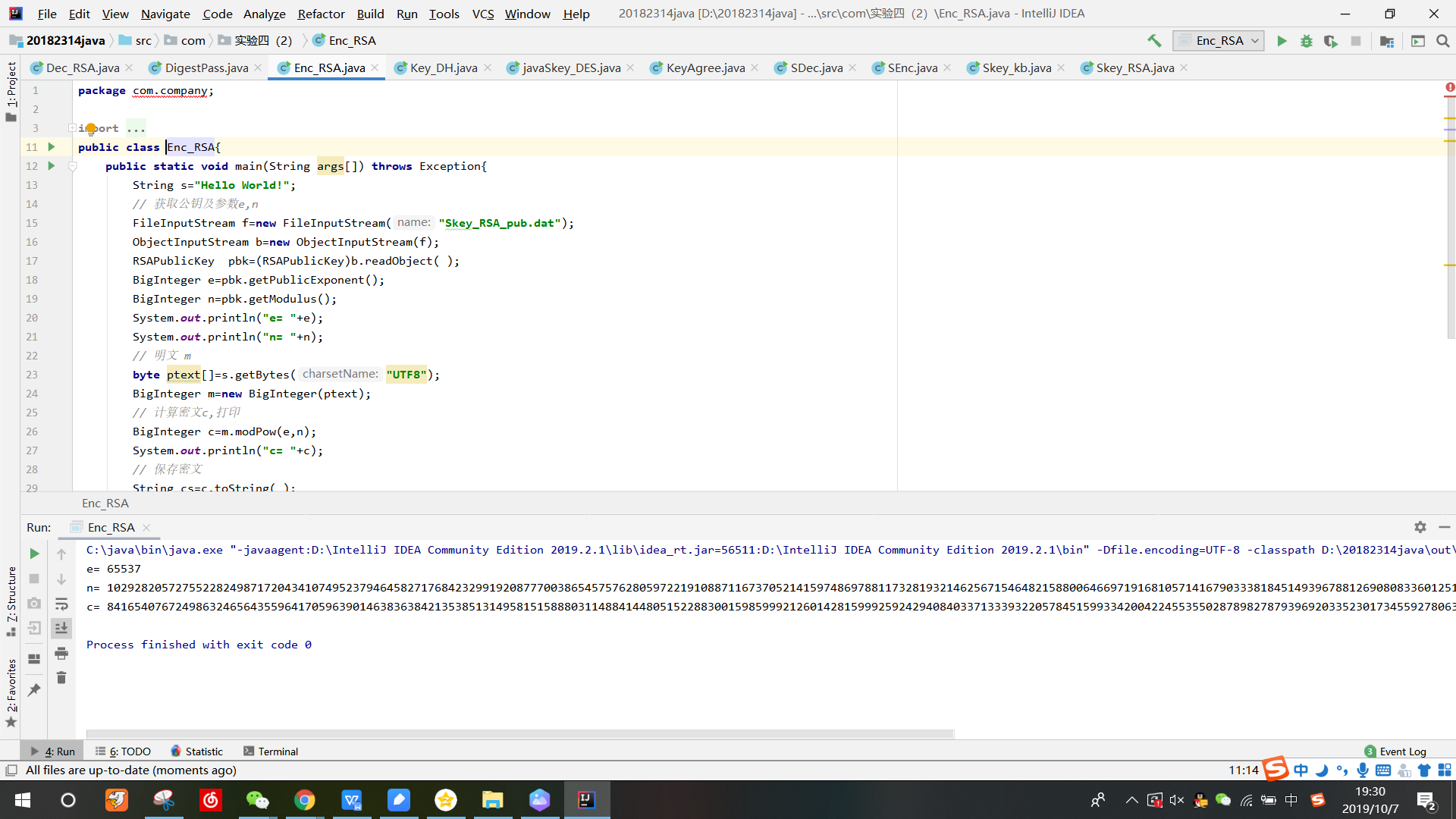Collapse the main method fold marker
1456x819 pixels.
point(73,166)
